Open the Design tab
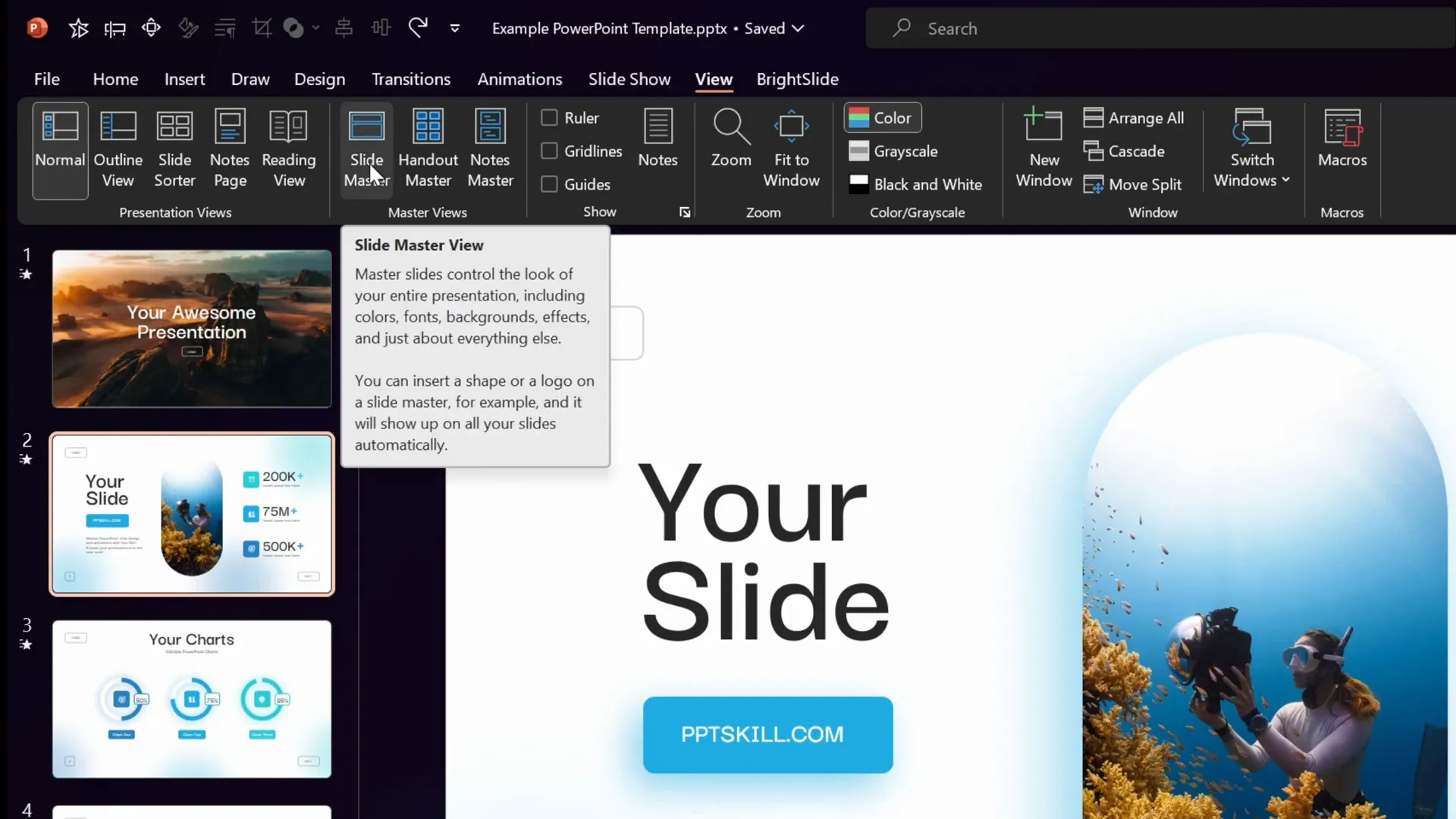This screenshot has width=1456, height=819. pos(319,79)
